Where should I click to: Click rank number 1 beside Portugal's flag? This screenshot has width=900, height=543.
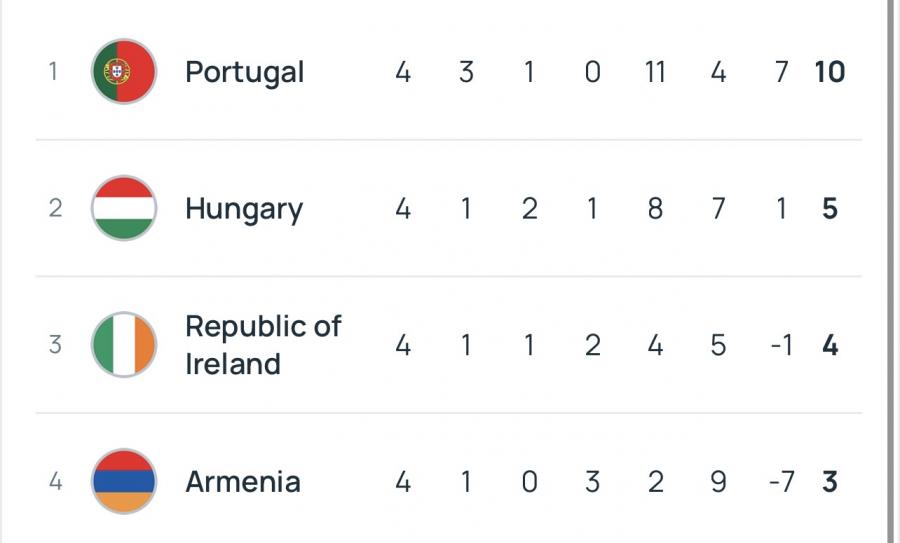coord(54,72)
